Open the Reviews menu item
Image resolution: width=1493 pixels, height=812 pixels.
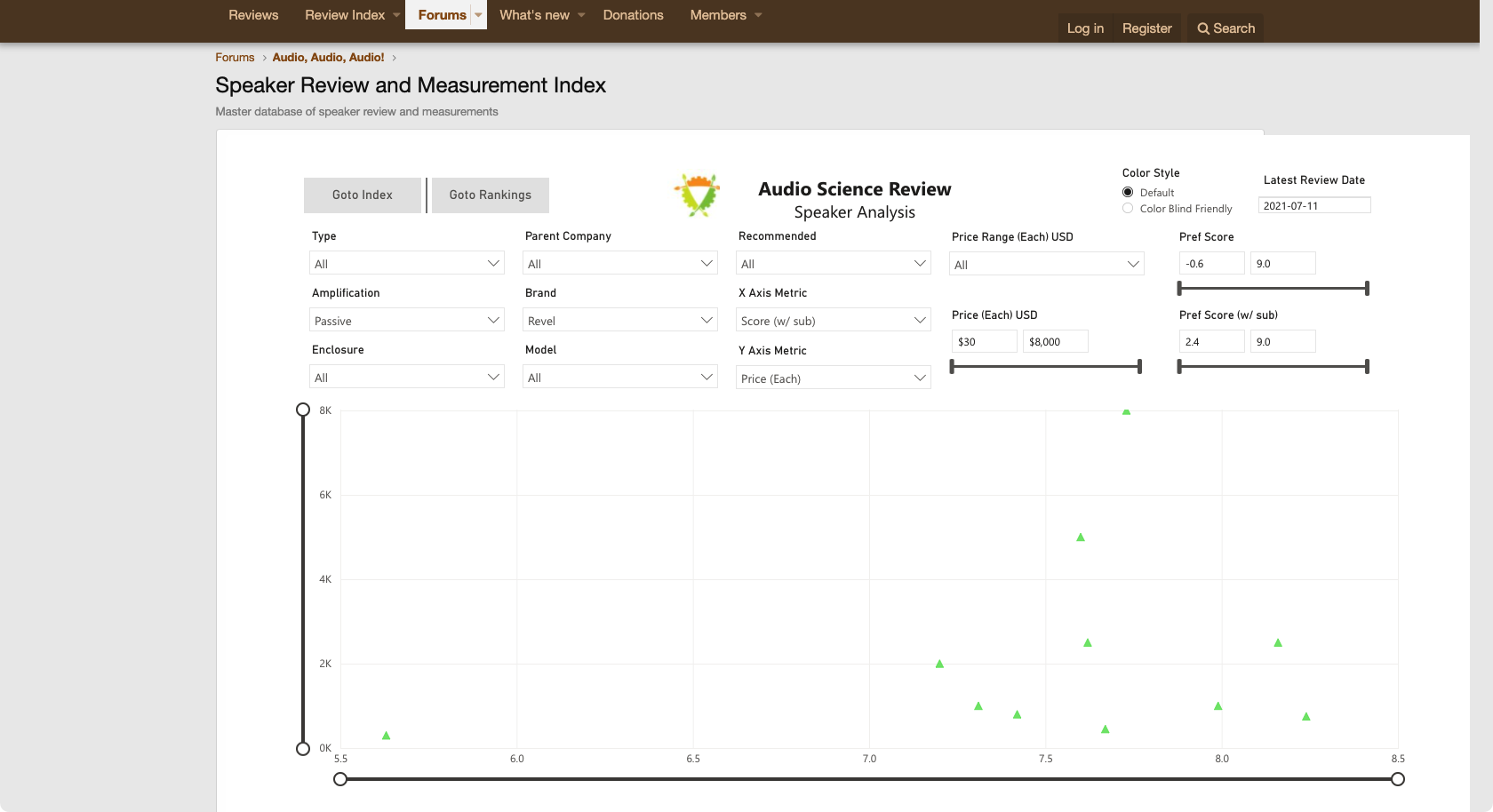(253, 15)
